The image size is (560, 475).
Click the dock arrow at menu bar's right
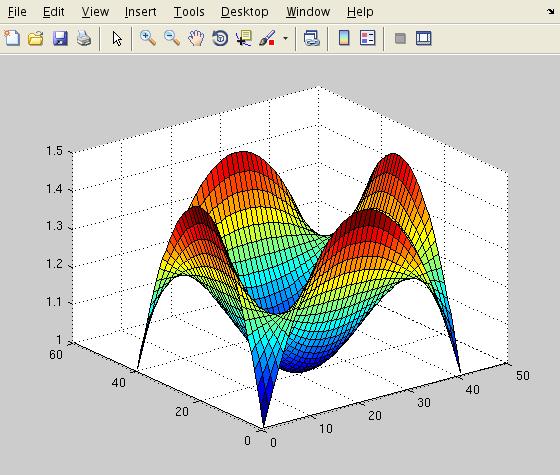550,11
